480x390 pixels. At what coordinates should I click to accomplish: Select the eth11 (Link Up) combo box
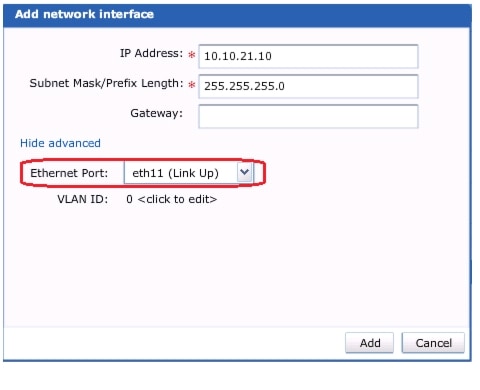(188, 173)
